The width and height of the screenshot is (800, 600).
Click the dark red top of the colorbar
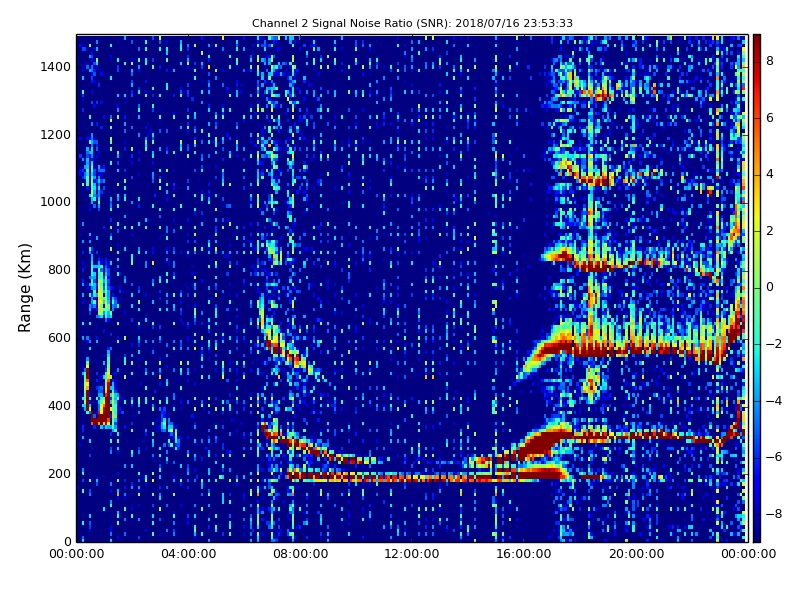(x=757, y=43)
